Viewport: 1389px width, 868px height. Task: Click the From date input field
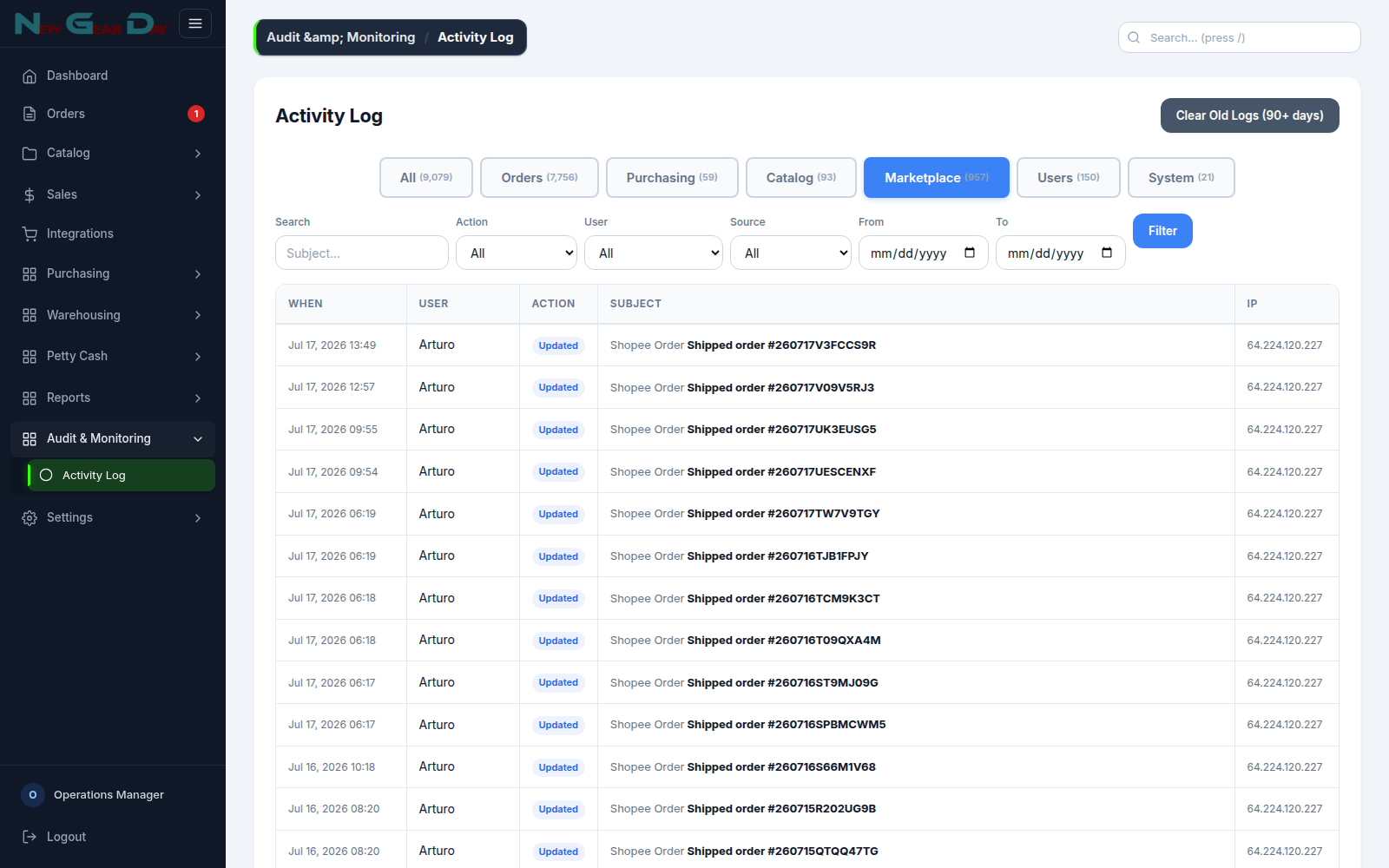click(x=924, y=253)
